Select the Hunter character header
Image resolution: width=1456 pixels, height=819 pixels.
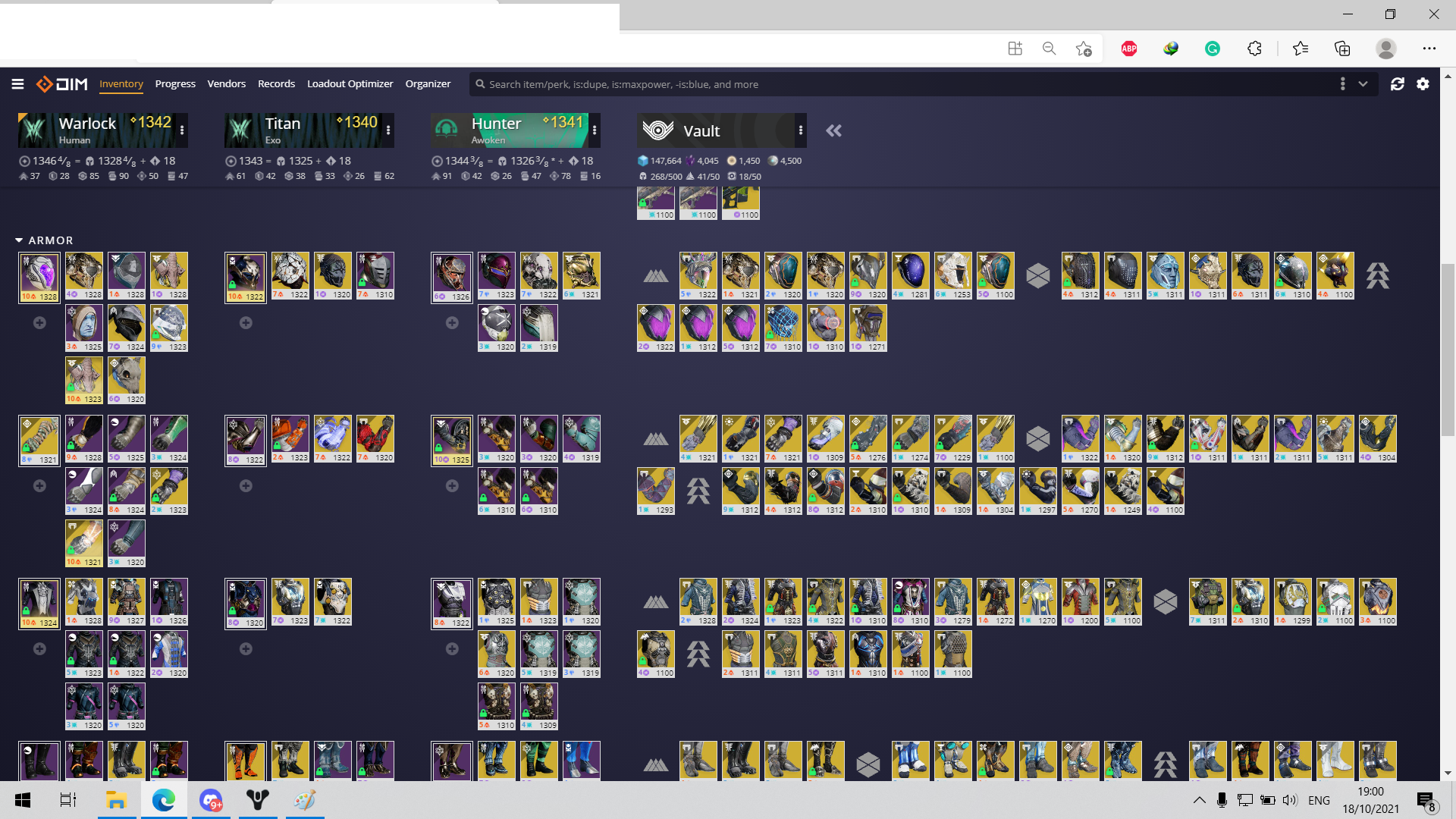(x=510, y=130)
